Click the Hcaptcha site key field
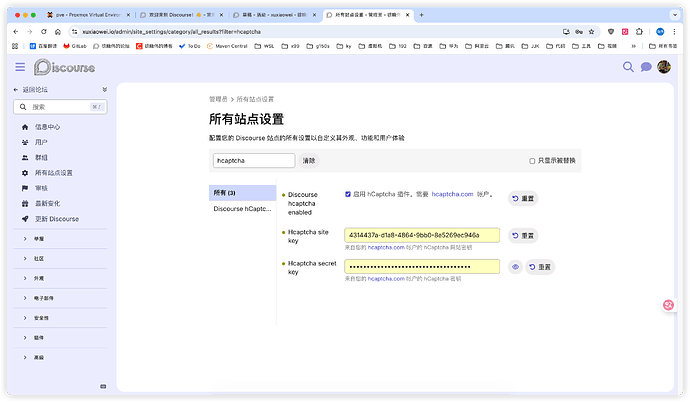690x402 pixels. pyautogui.click(x=421, y=236)
